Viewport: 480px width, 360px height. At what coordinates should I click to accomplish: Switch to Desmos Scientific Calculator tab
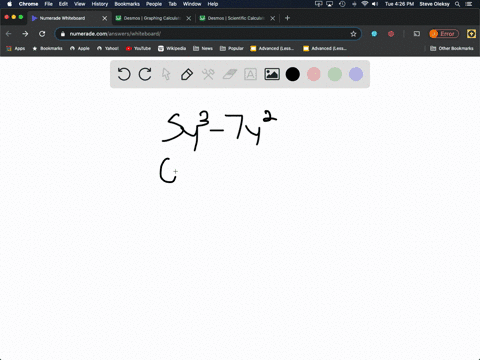tap(236, 18)
